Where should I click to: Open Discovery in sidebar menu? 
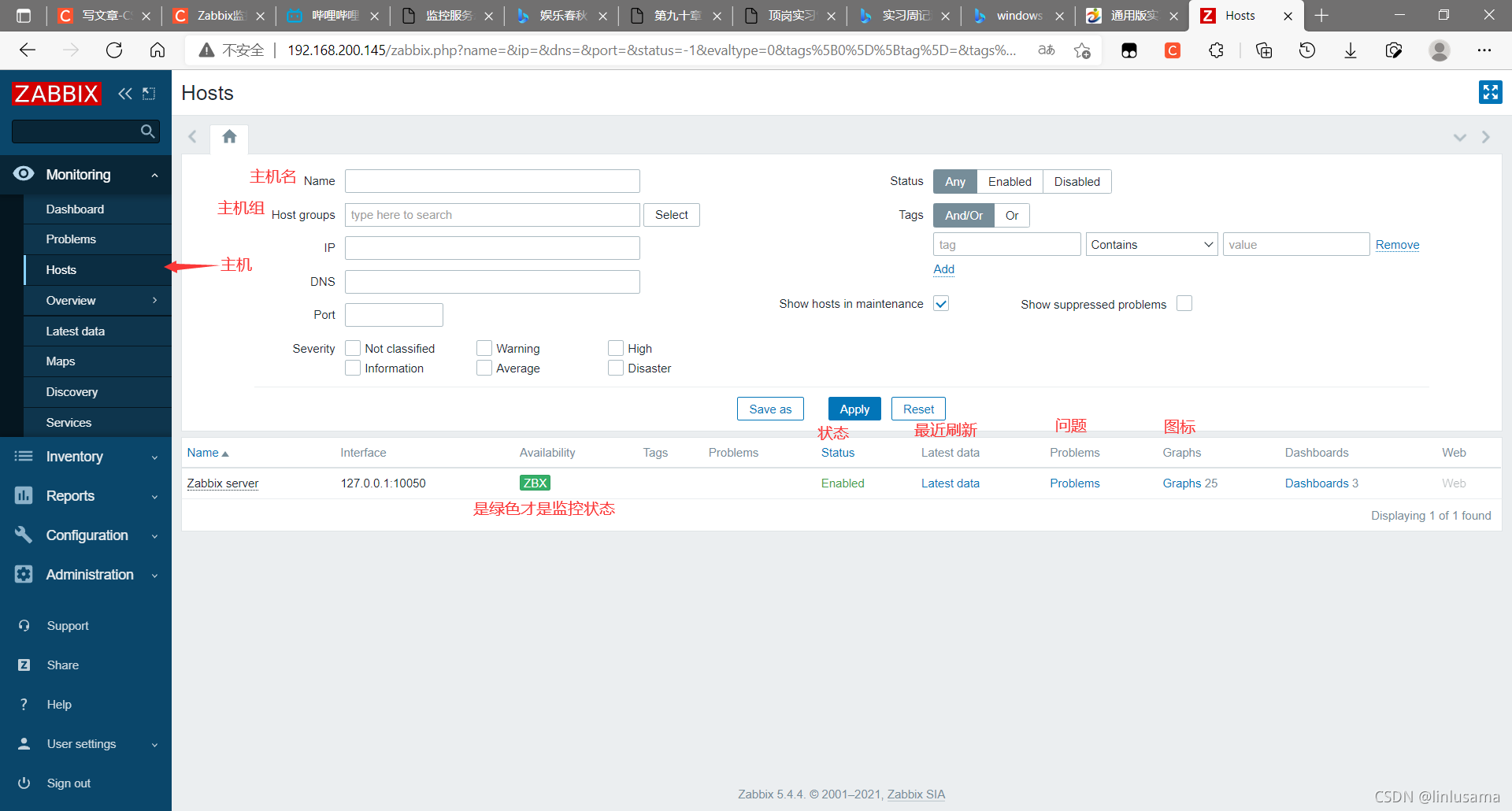pos(98,392)
